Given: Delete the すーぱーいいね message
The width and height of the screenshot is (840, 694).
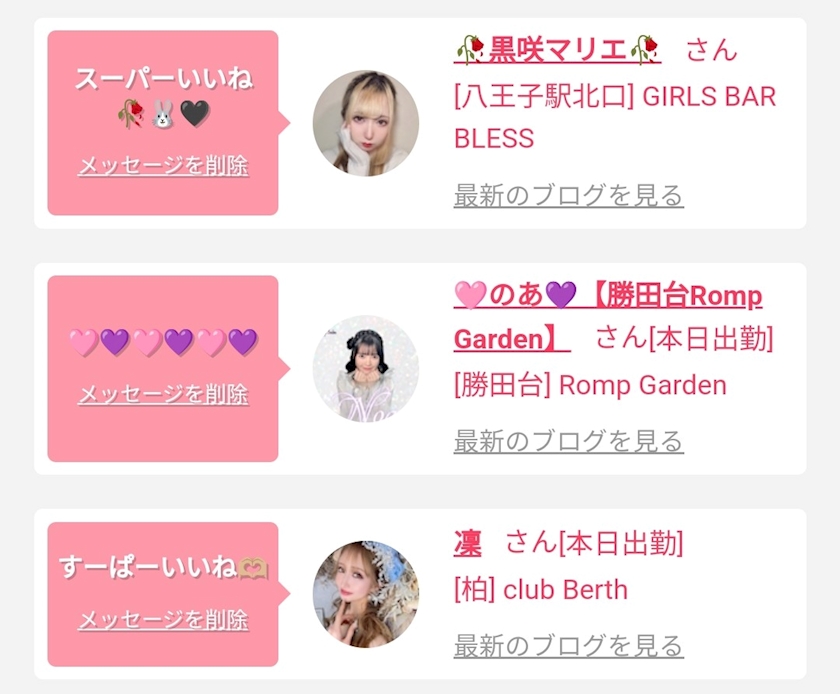Looking at the screenshot, I should (163, 620).
